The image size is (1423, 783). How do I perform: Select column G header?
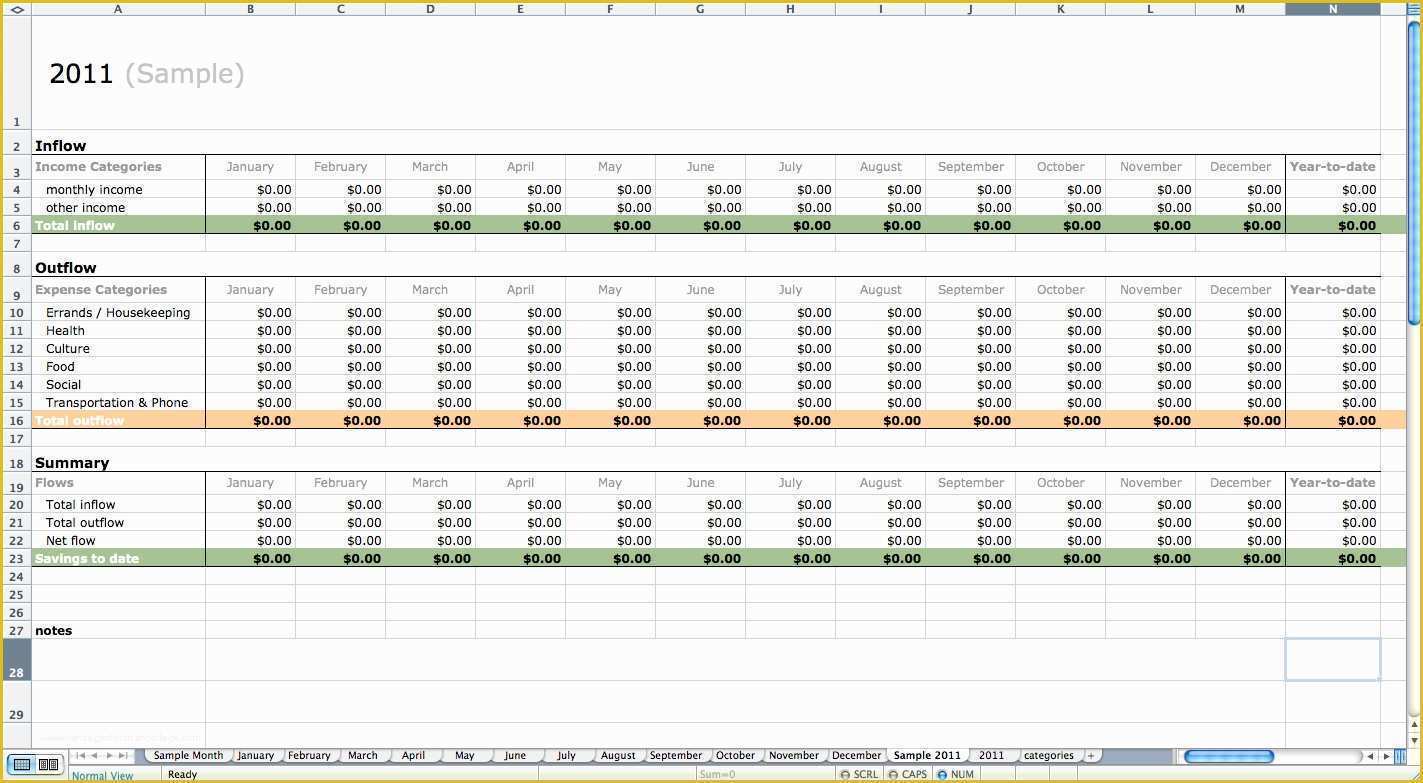[700, 9]
